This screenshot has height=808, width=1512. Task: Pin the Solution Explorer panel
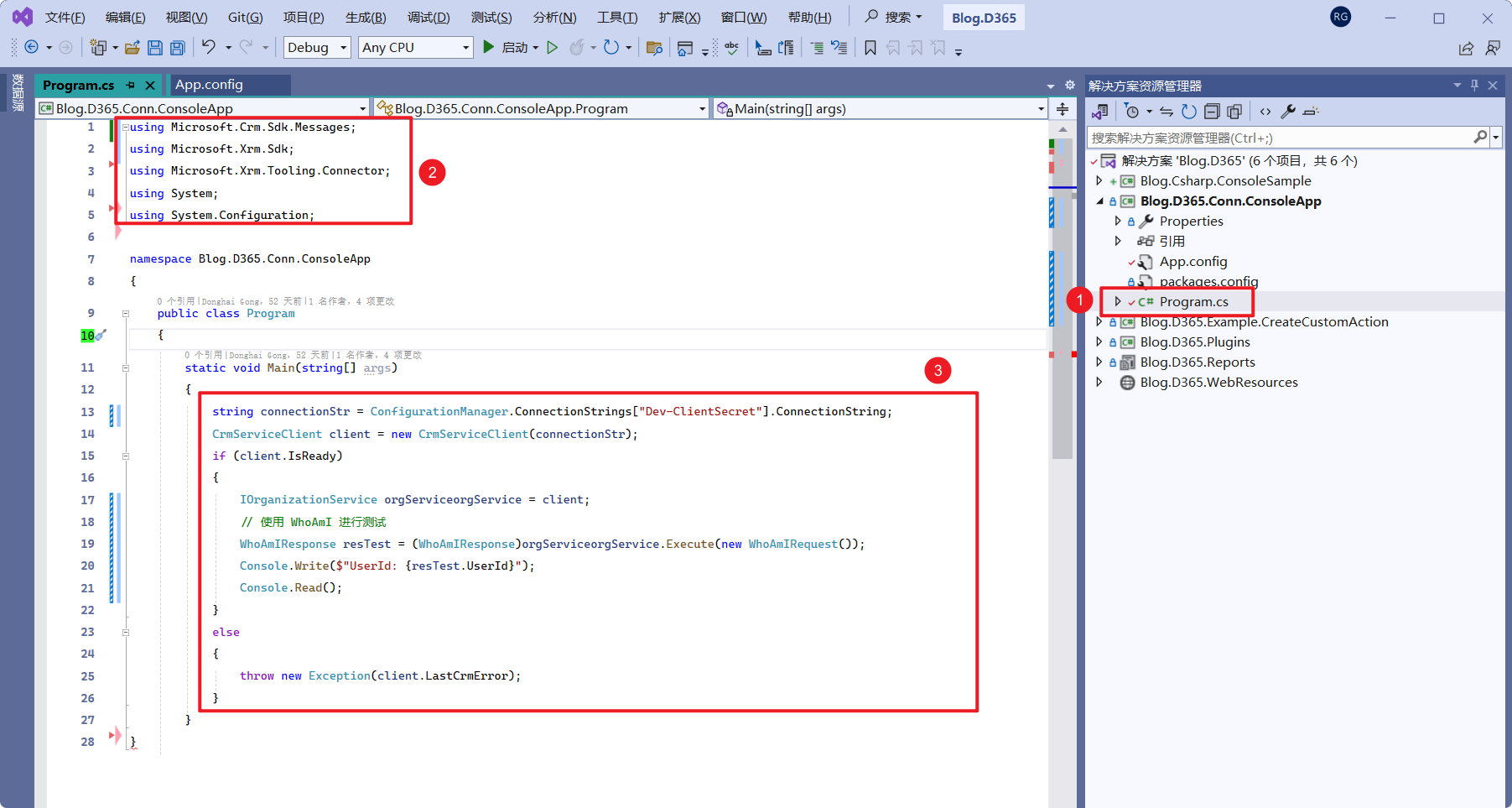pyautogui.click(x=1474, y=86)
